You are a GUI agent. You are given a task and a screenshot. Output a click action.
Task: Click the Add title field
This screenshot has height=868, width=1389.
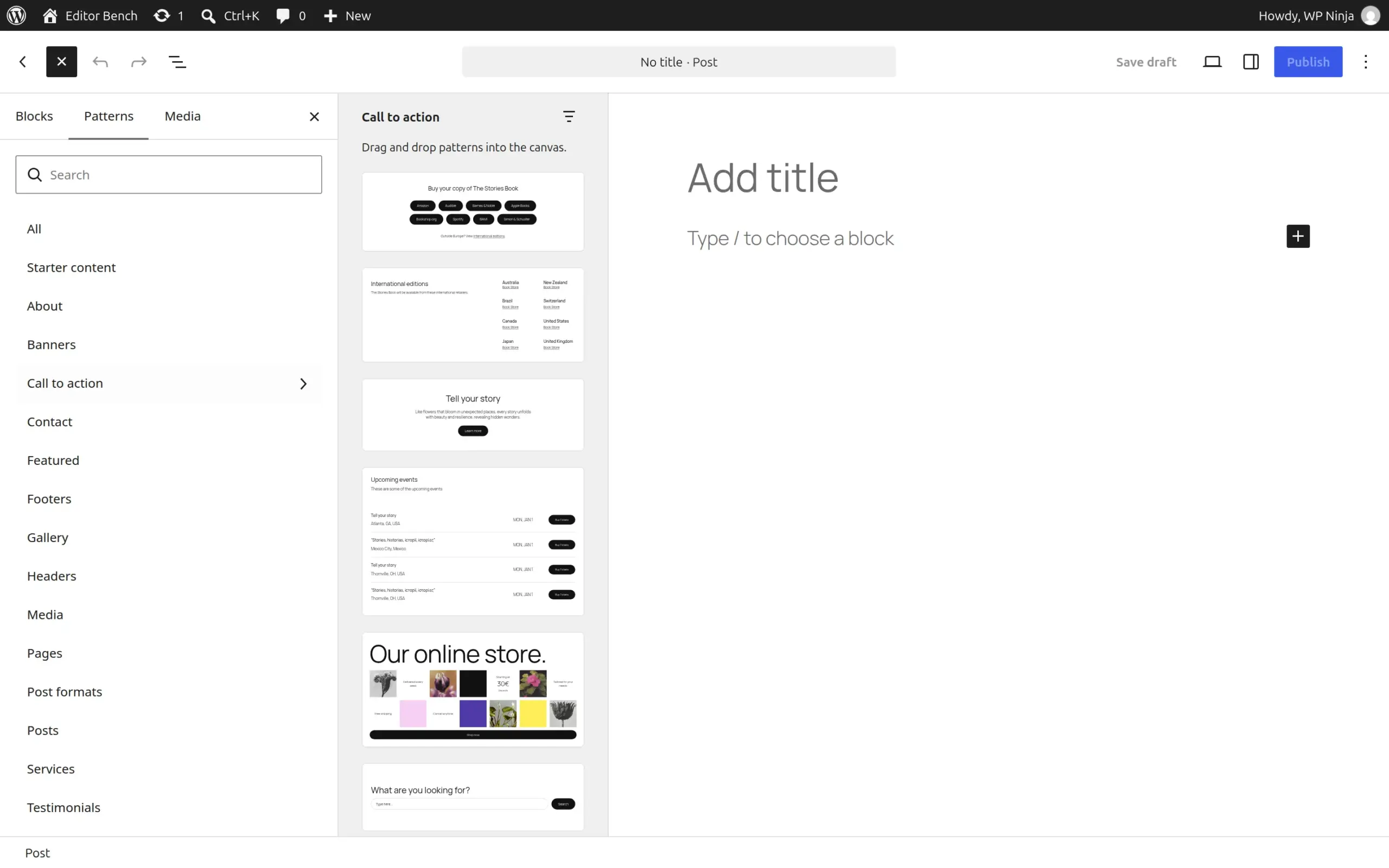click(x=998, y=177)
